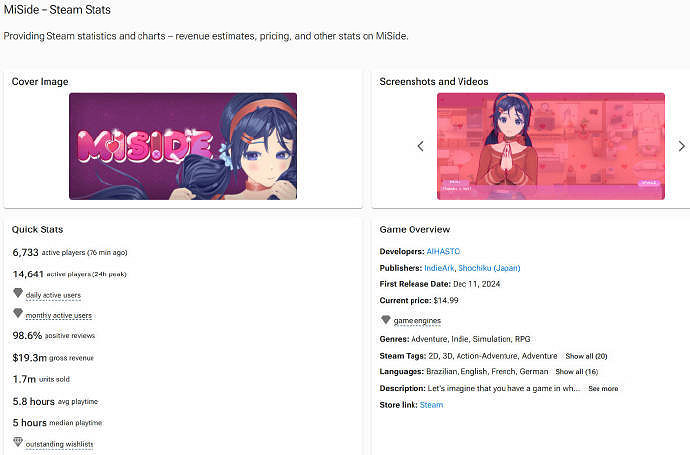Click the game engines premium link
The image size is (690, 455).
point(416,321)
